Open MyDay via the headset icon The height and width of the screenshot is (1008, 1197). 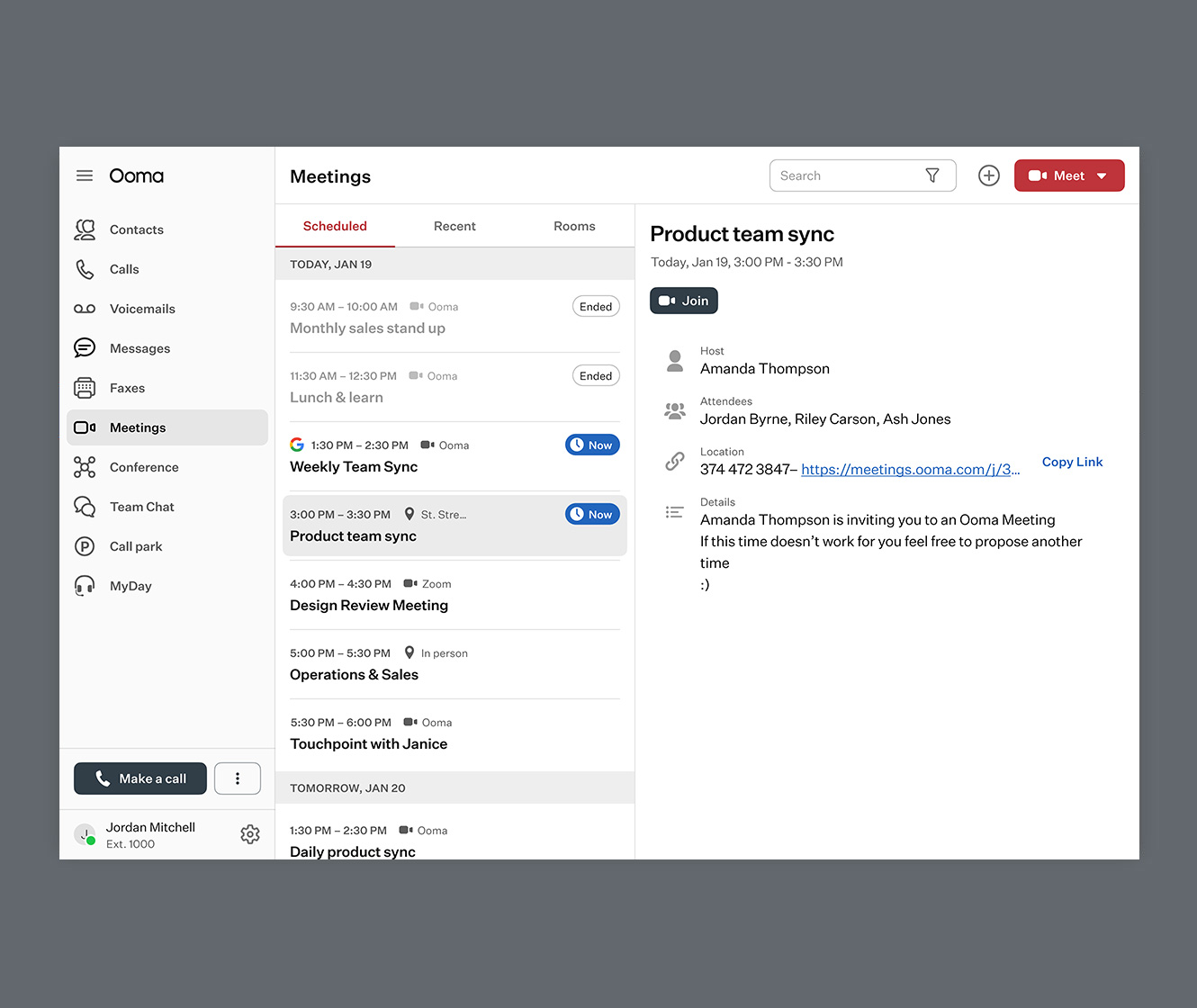(85, 586)
